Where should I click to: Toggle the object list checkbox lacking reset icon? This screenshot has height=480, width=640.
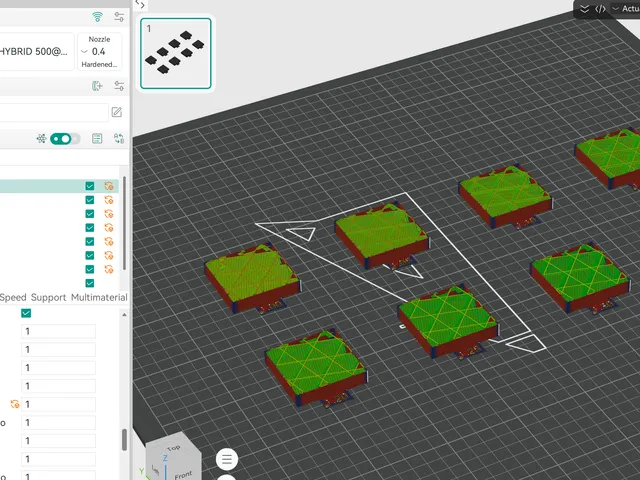[90, 283]
